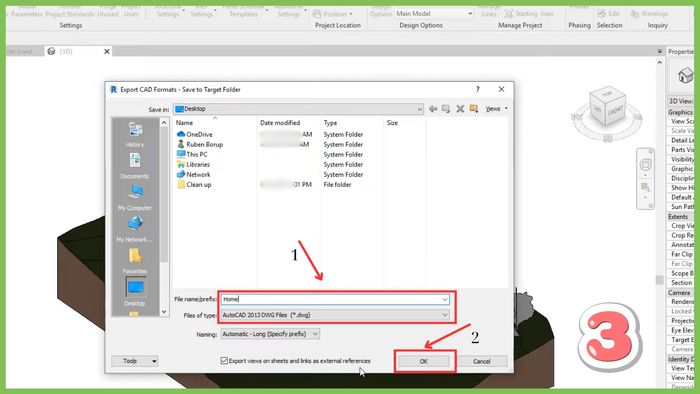
Task: Click Design Options panel label
Action: pos(421,25)
